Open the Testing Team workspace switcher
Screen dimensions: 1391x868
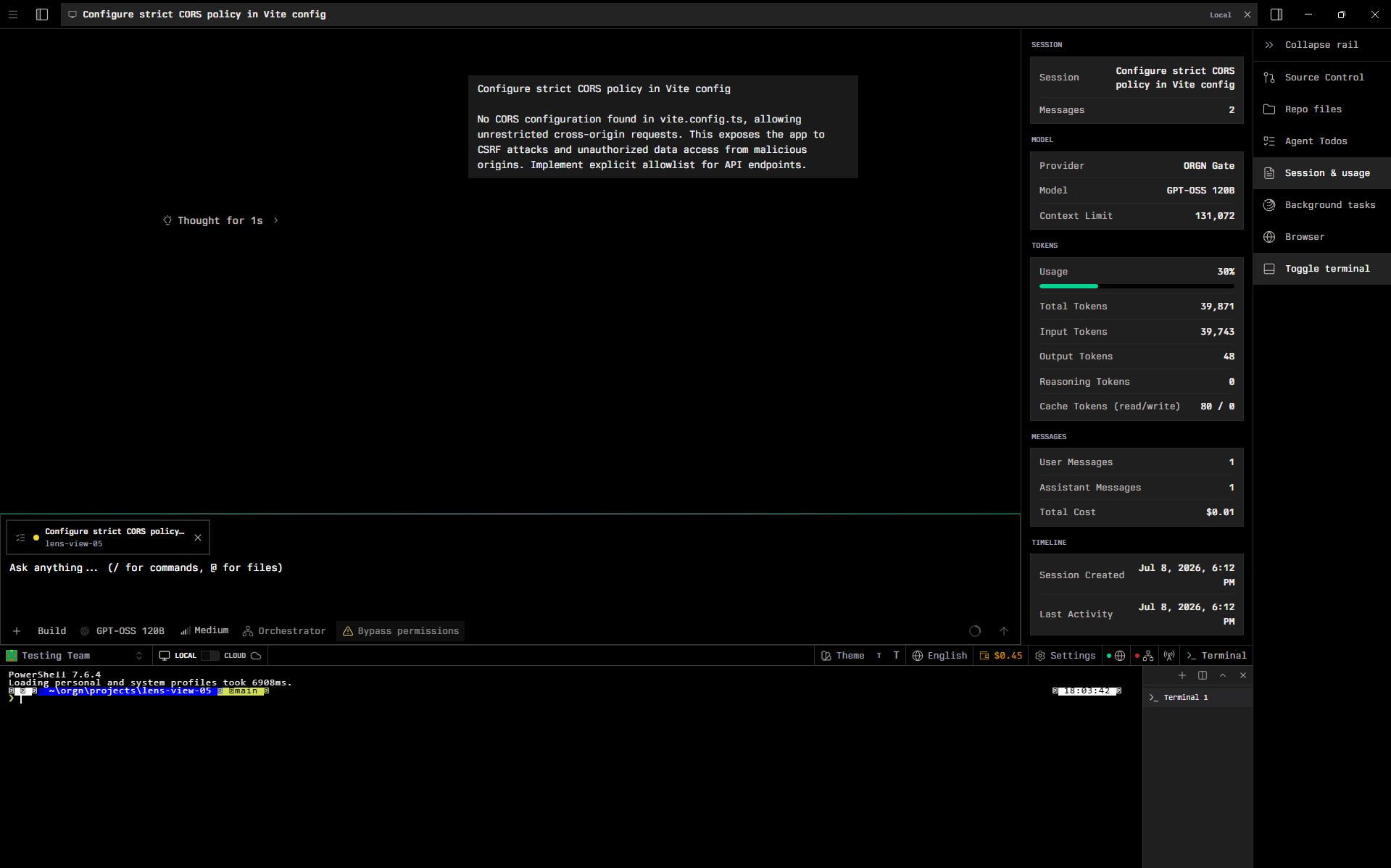coord(75,656)
